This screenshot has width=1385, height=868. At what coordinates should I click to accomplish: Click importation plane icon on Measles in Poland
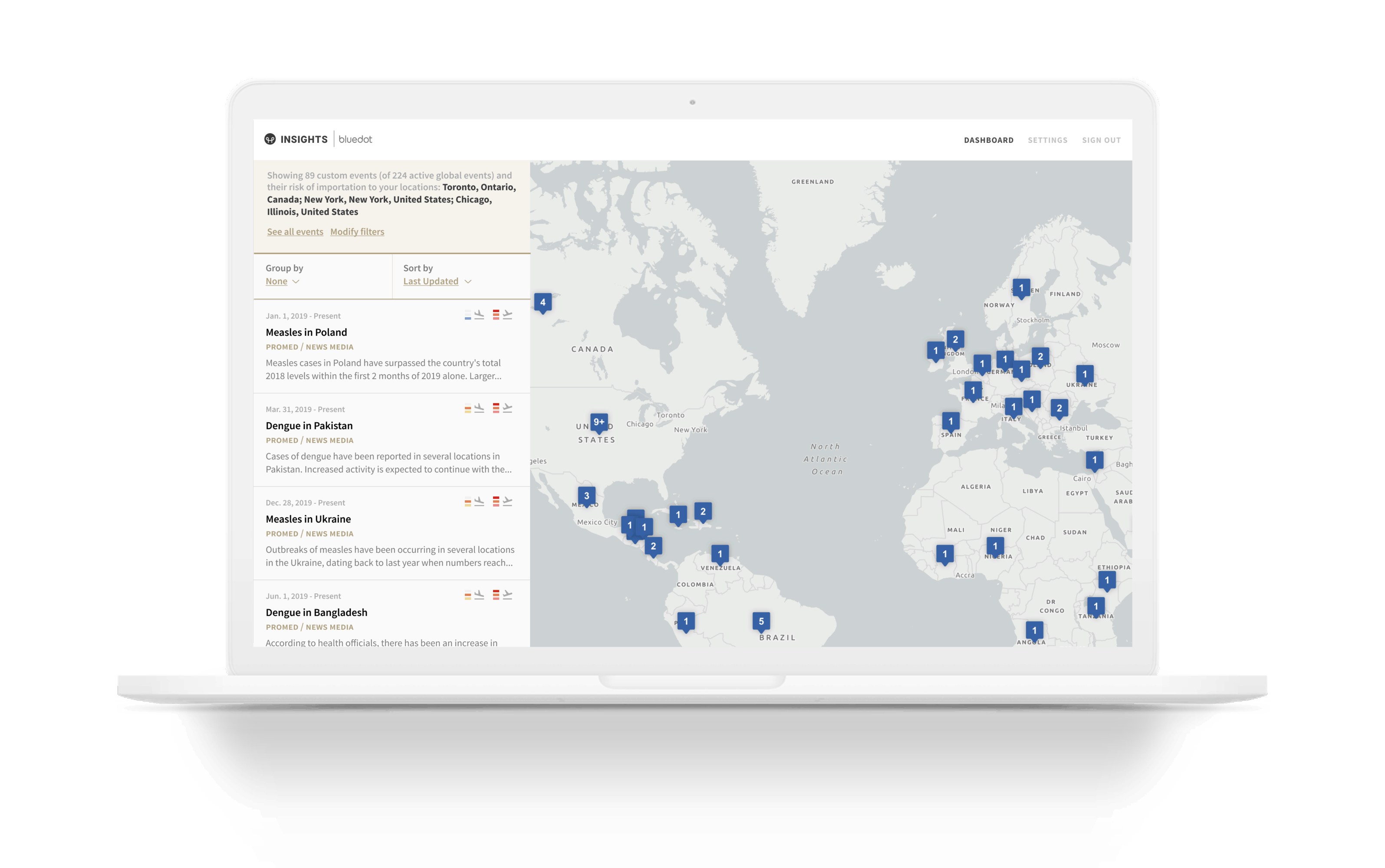coord(479,315)
